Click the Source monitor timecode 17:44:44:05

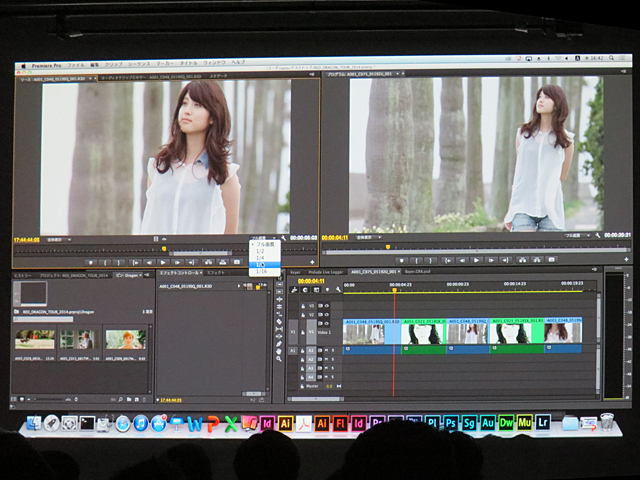[27, 240]
